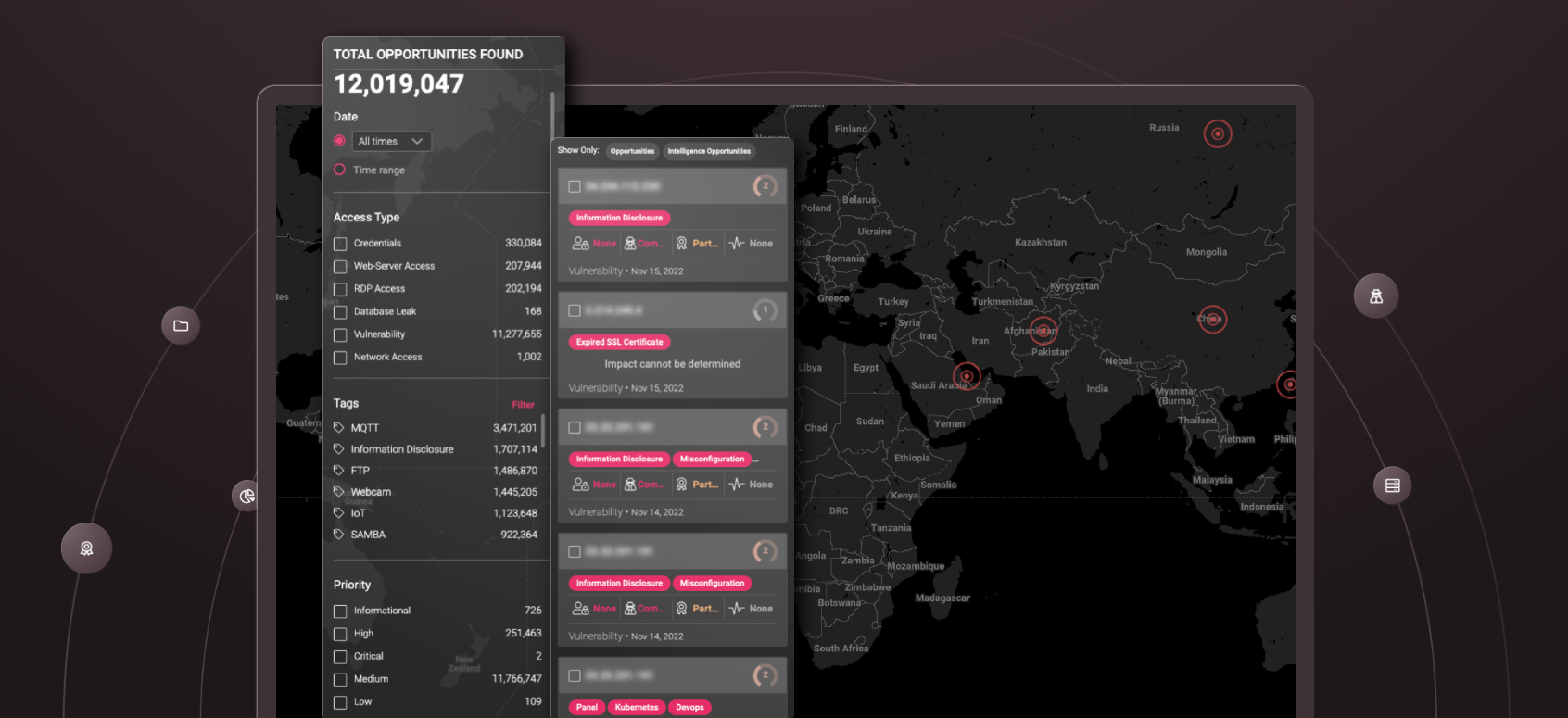
Task: Click the score ring on the Expired SSL Certificate card
Action: pyautogui.click(x=765, y=310)
